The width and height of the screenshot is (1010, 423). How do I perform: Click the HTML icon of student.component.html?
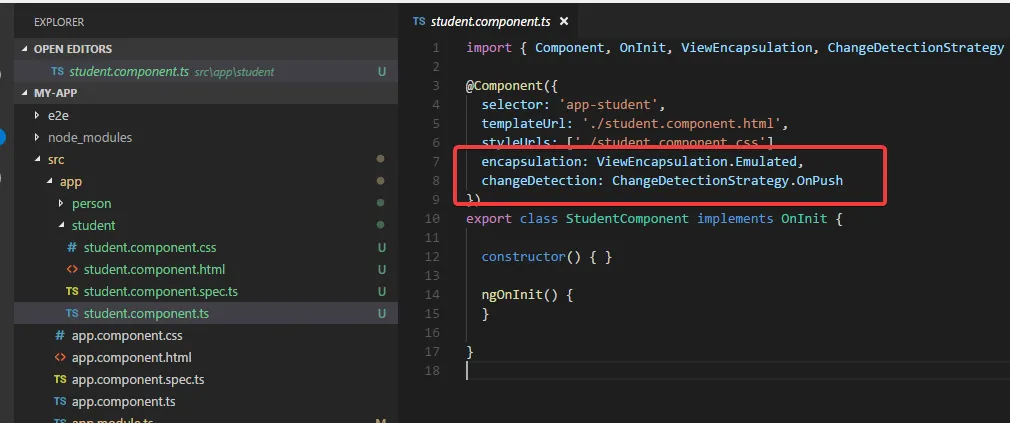(72, 270)
